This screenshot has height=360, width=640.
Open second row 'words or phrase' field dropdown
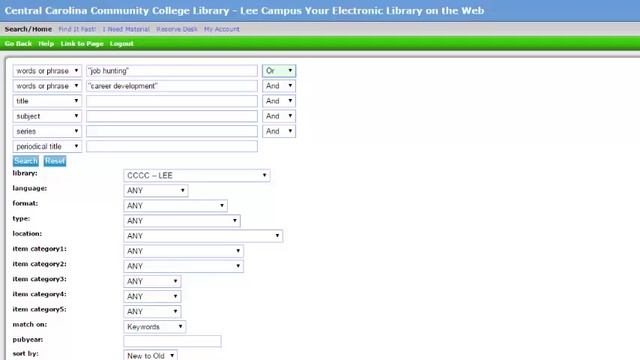click(x=47, y=86)
